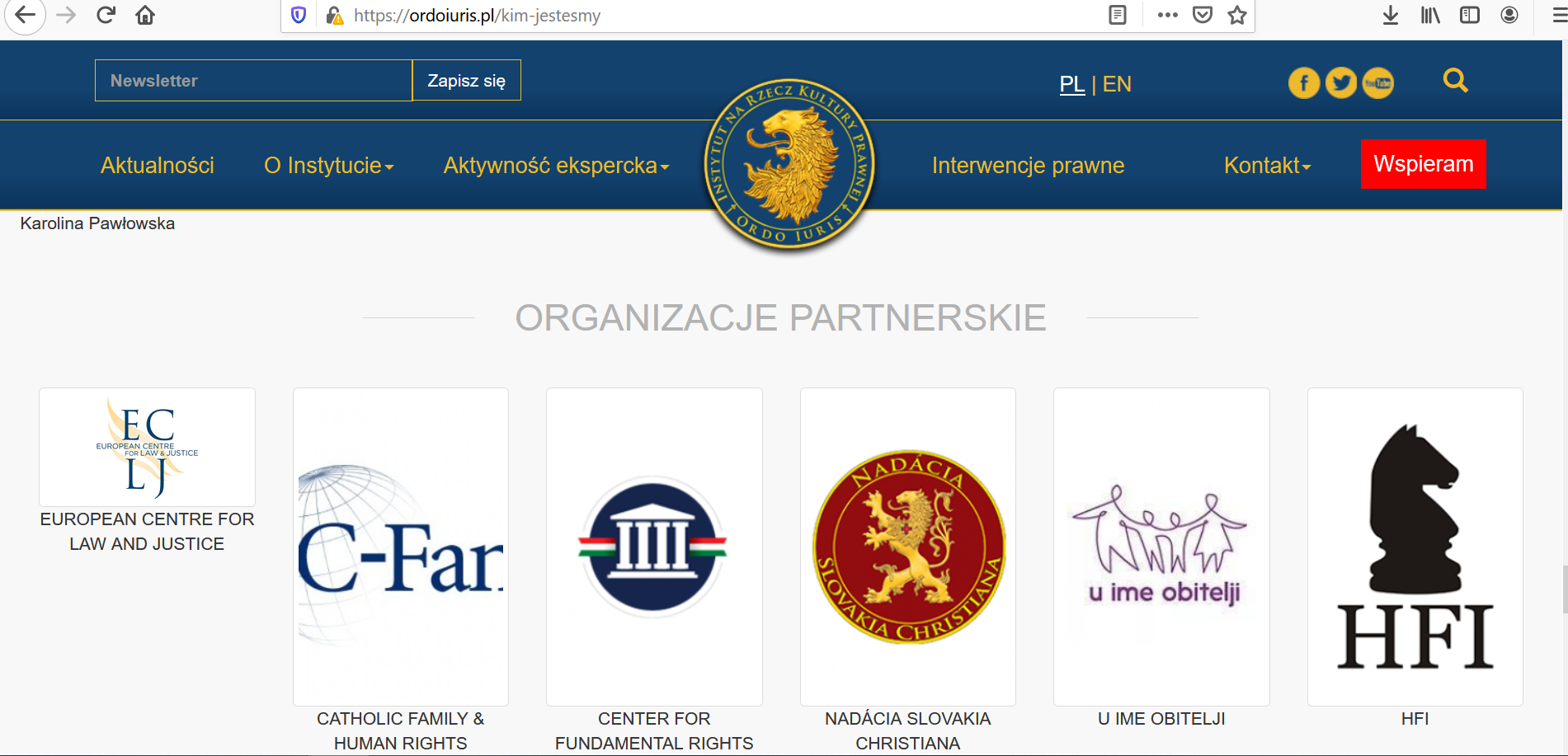Viewport: 1568px width, 756px height.
Task: Bookmark this page with the star
Action: (x=1237, y=16)
